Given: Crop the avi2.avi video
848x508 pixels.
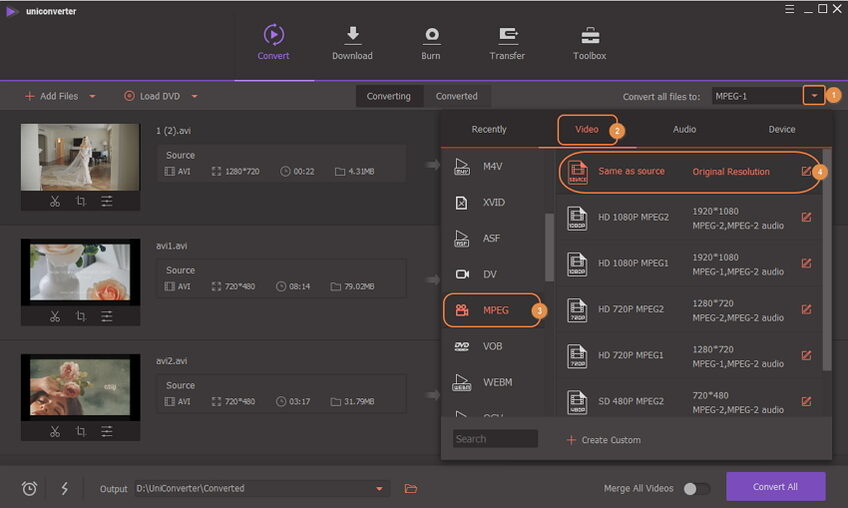Looking at the screenshot, I should 81,431.
